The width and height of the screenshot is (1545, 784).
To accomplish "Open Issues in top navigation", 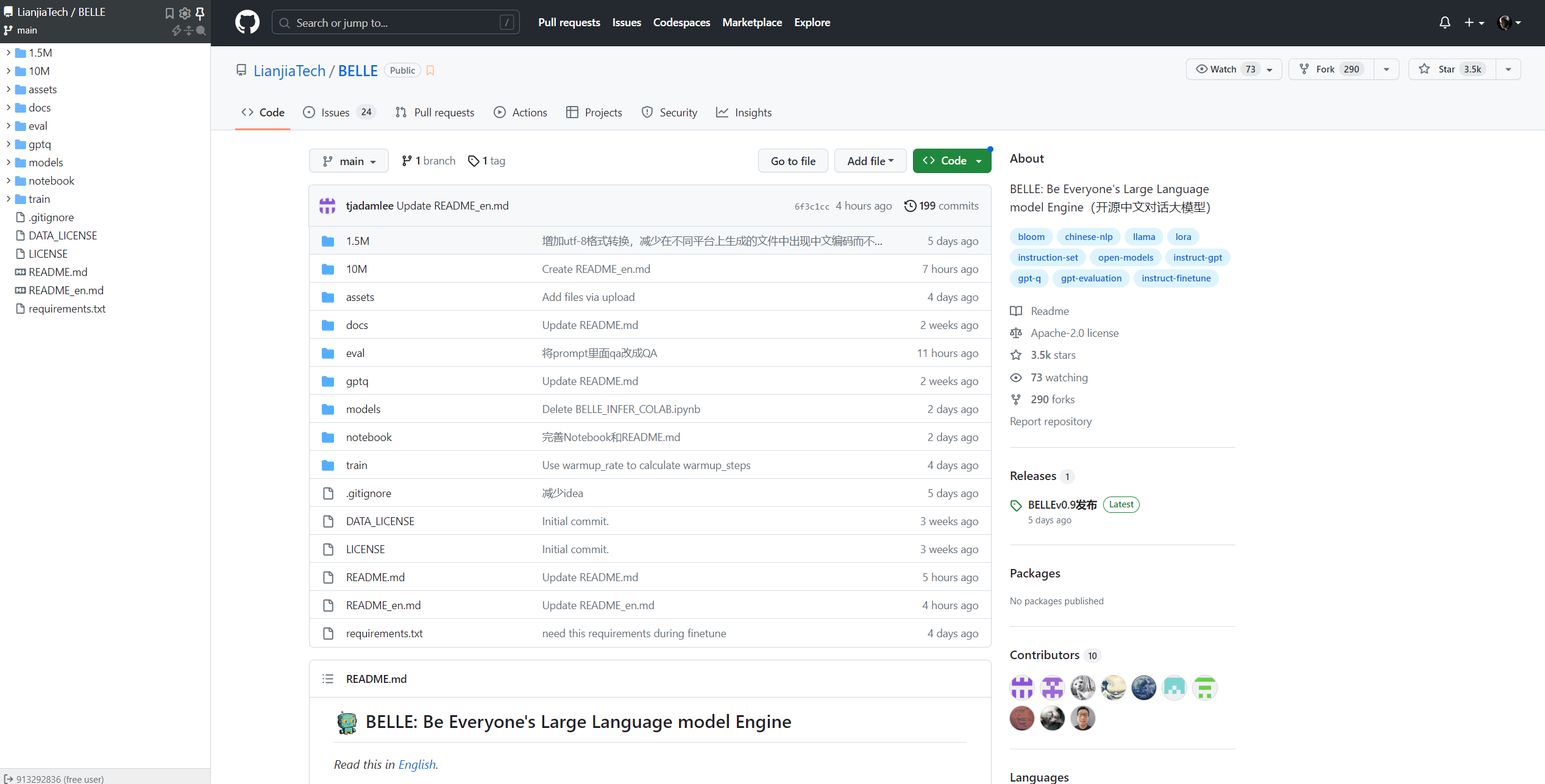I will click(x=627, y=23).
